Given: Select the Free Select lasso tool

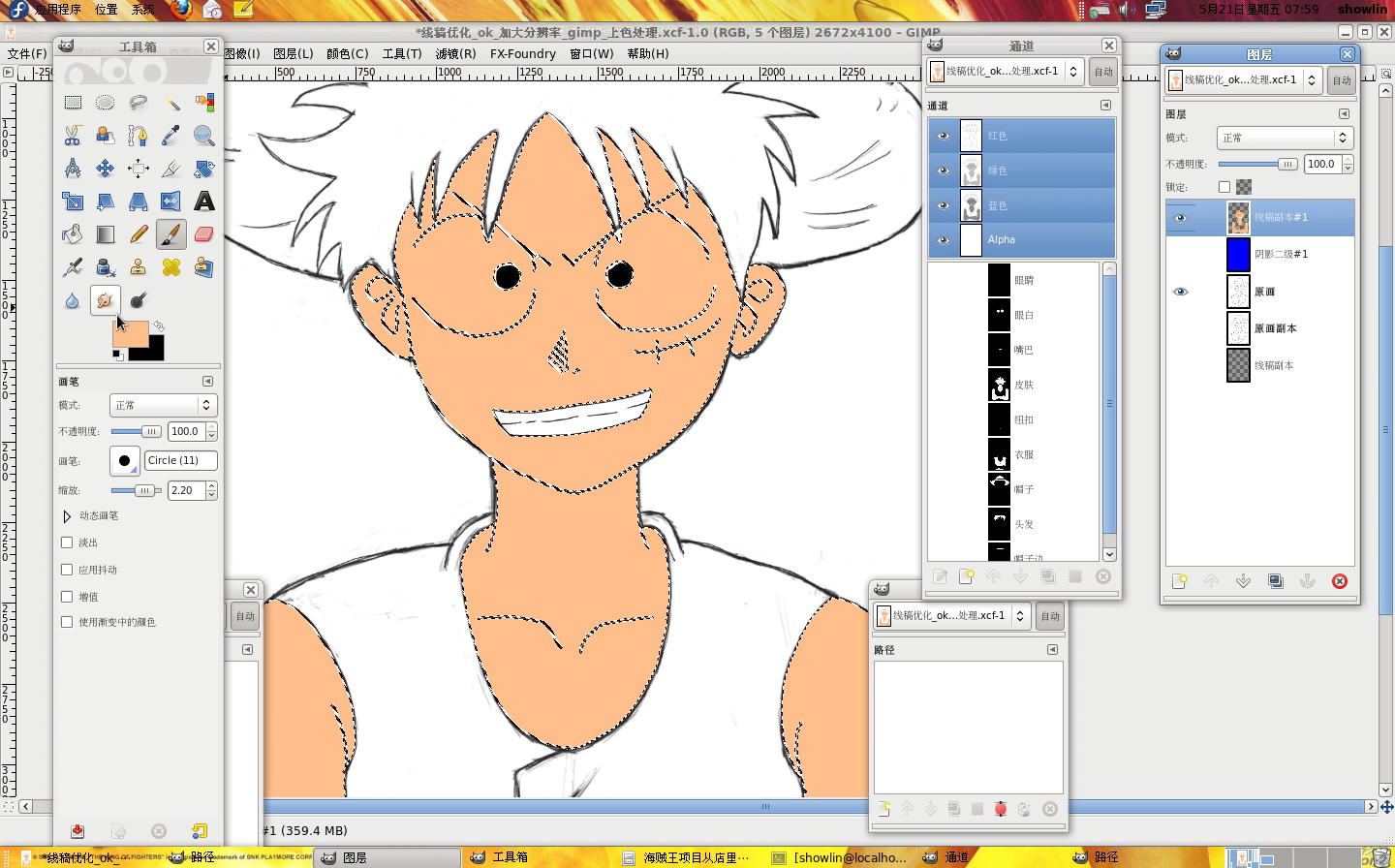Looking at the screenshot, I should click(x=139, y=103).
